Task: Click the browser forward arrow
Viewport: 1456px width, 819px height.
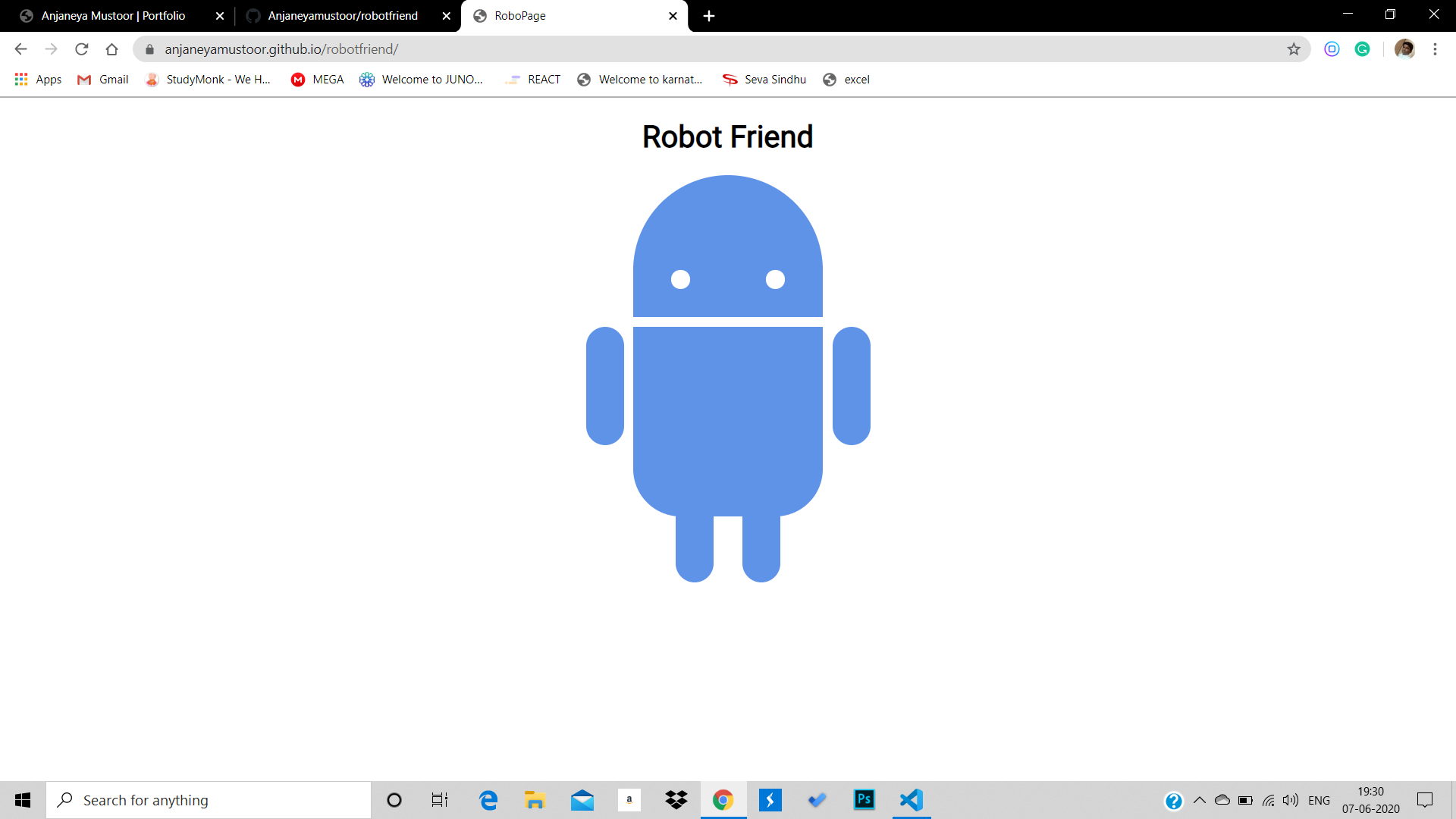Action: pyautogui.click(x=51, y=49)
